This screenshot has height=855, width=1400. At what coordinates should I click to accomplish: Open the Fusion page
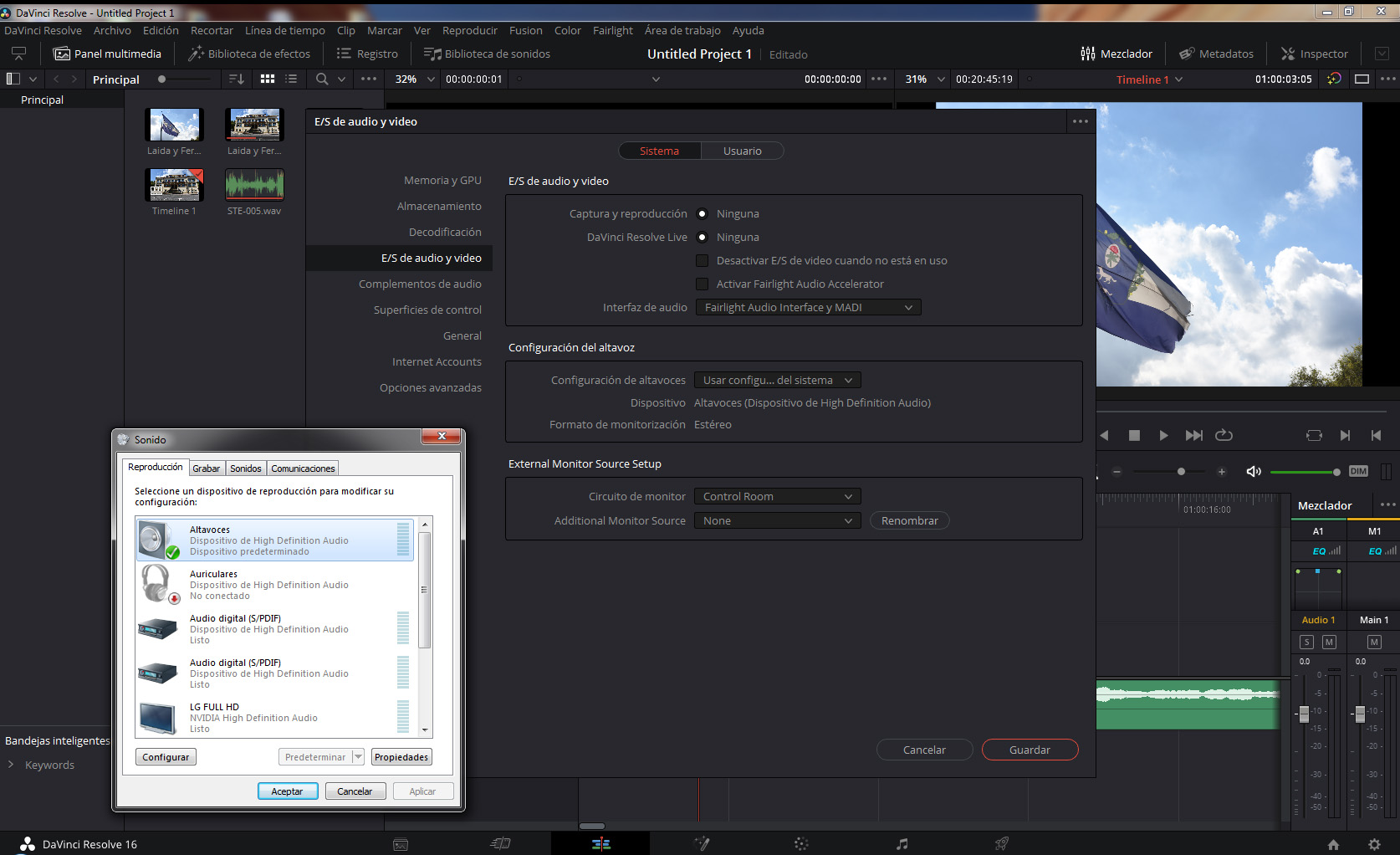[702, 844]
